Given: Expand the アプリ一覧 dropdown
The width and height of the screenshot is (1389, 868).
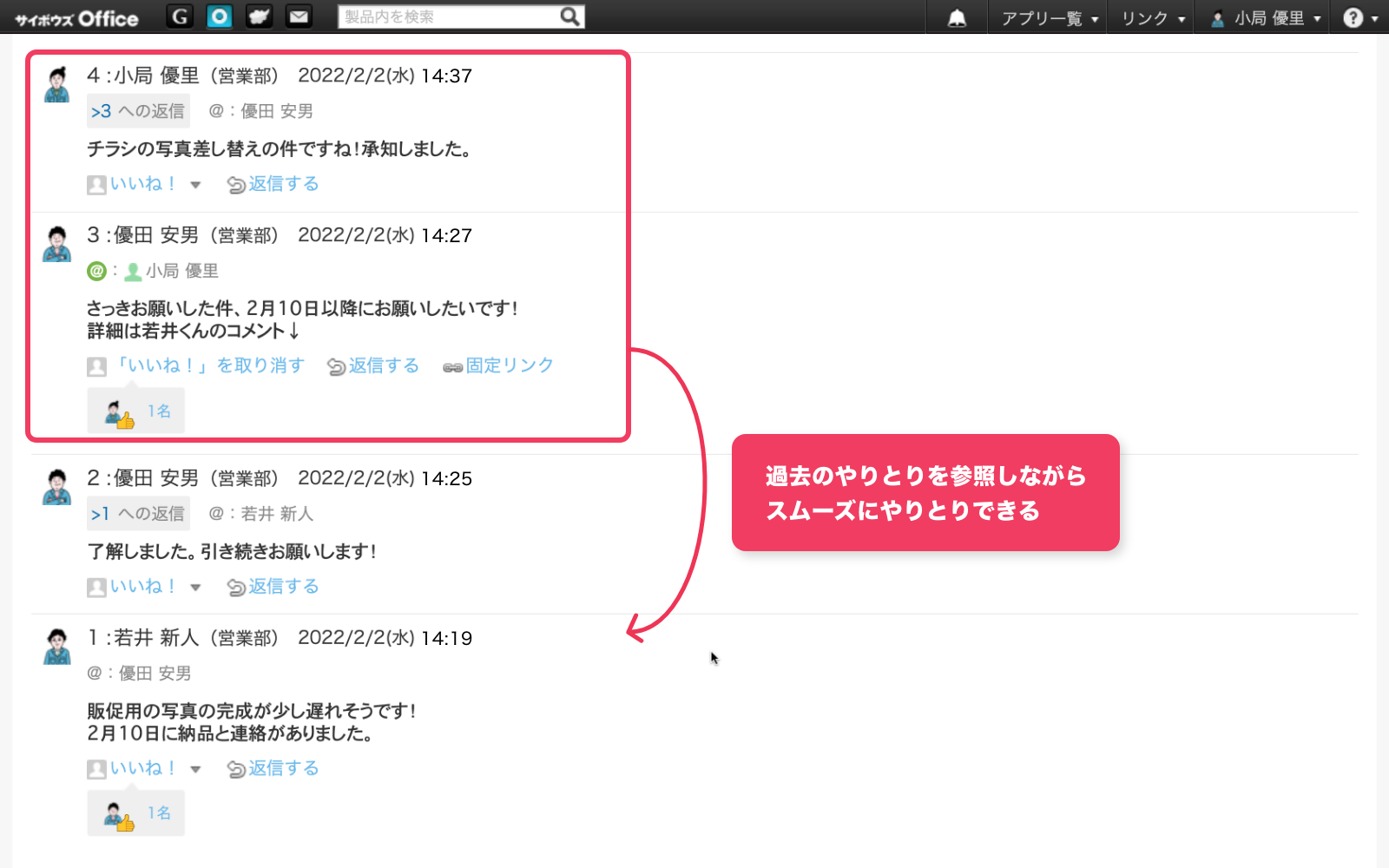Looking at the screenshot, I should point(1048,18).
